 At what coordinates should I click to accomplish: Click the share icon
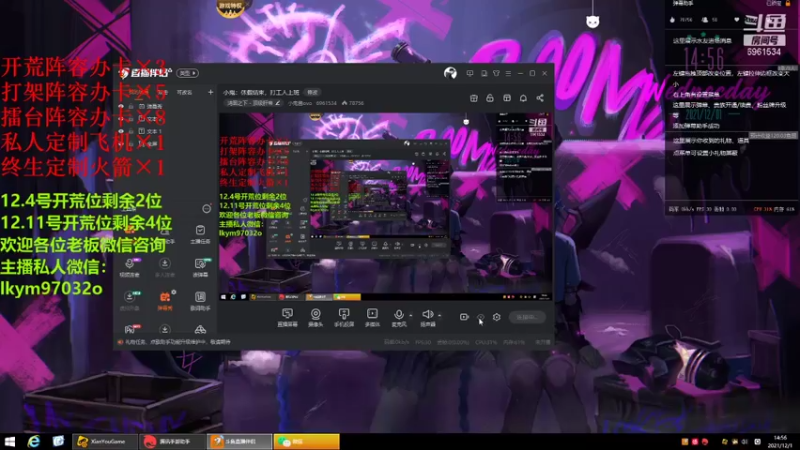pyautogui.click(x=540, y=98)
